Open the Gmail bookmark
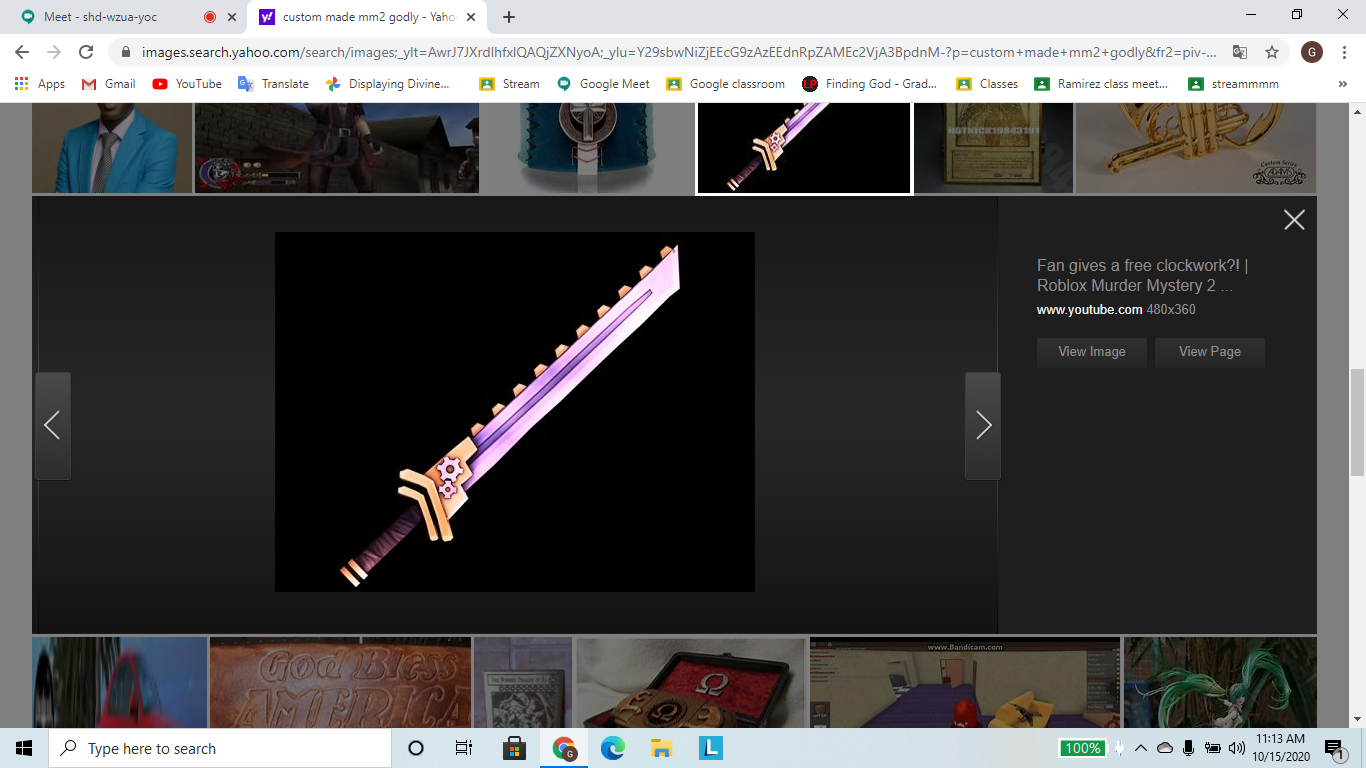 click(108, 84)
